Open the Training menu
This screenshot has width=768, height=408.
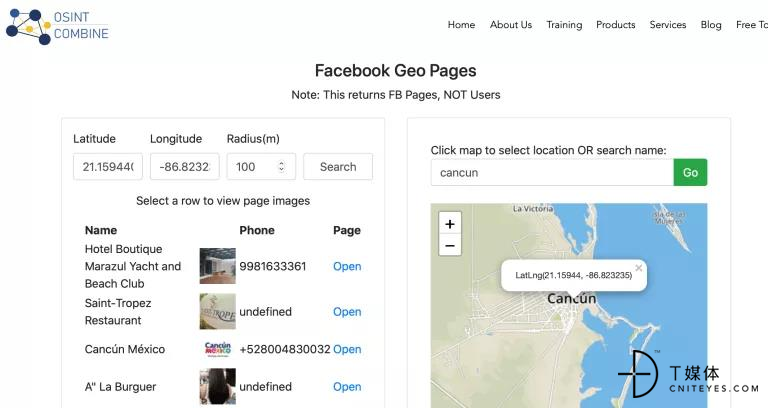point(564,24)
